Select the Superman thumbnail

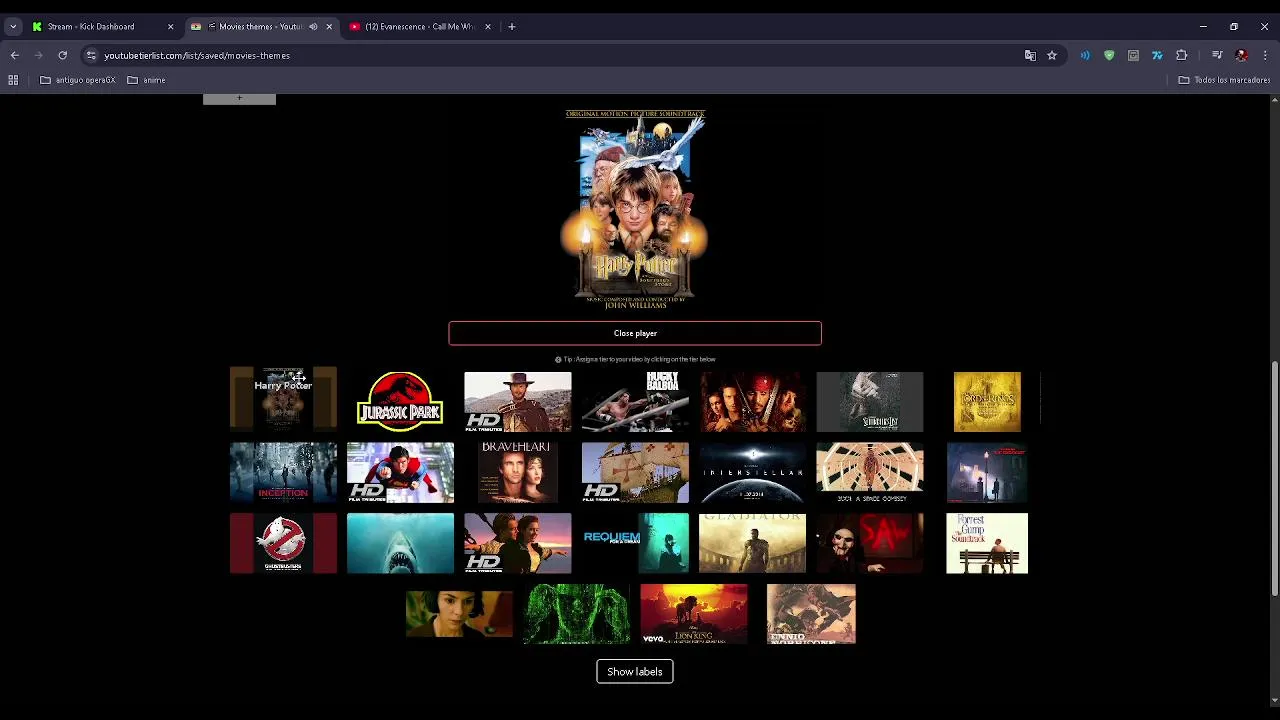pyautogui.click(x=400, y=472)
